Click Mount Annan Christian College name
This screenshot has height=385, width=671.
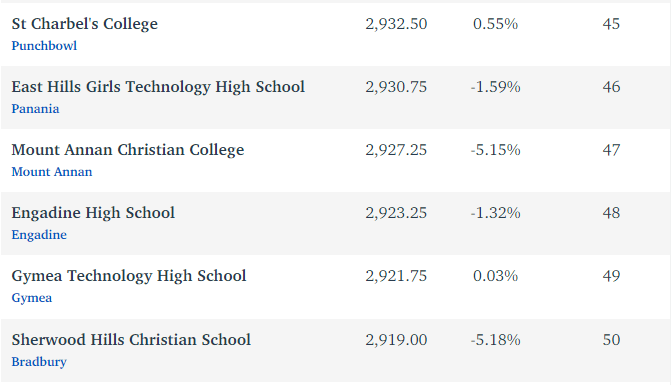(x=128, y=150)
